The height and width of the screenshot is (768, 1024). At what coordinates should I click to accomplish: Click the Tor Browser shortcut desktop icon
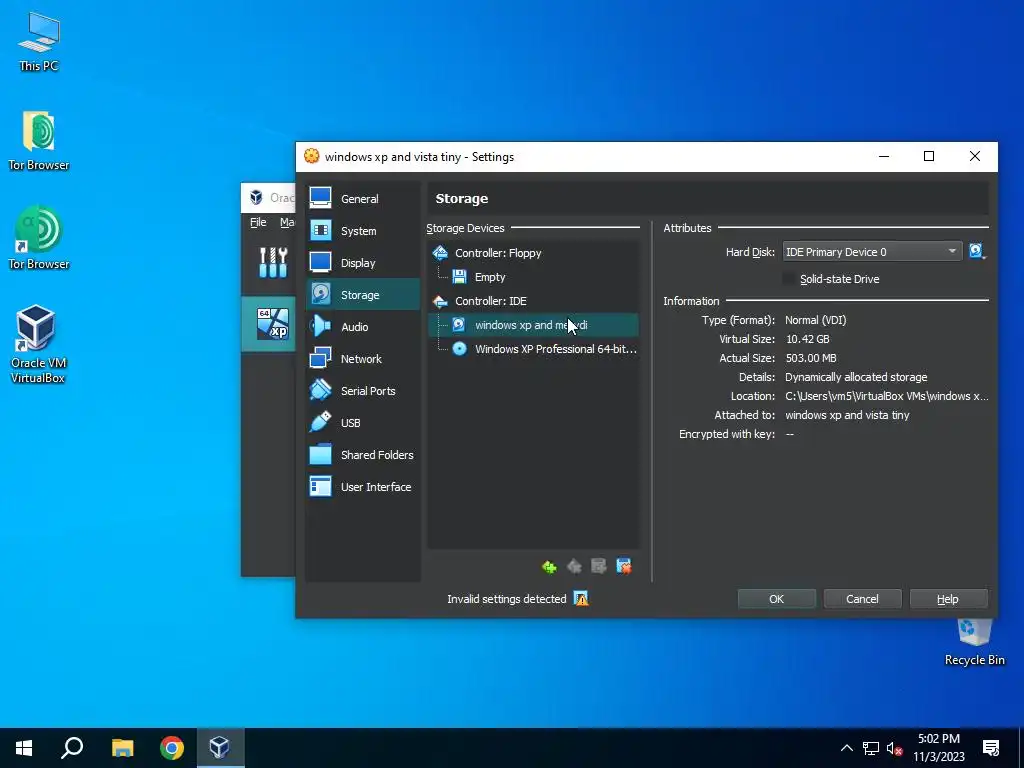coord(39,238)
